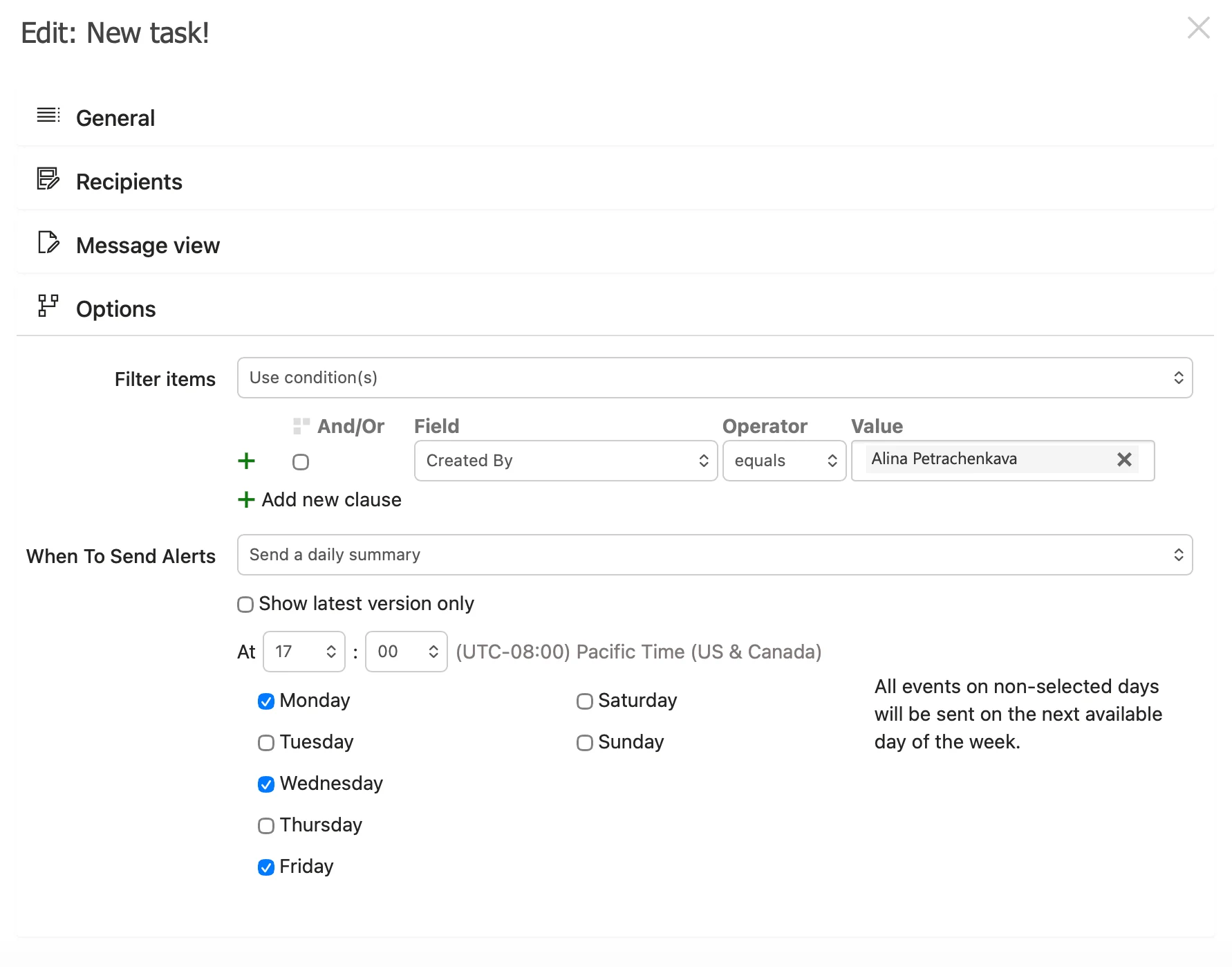Viewport: 1232px width, 967px height.
Task: Click the Recipients section icon
Action: pos(48,178)
